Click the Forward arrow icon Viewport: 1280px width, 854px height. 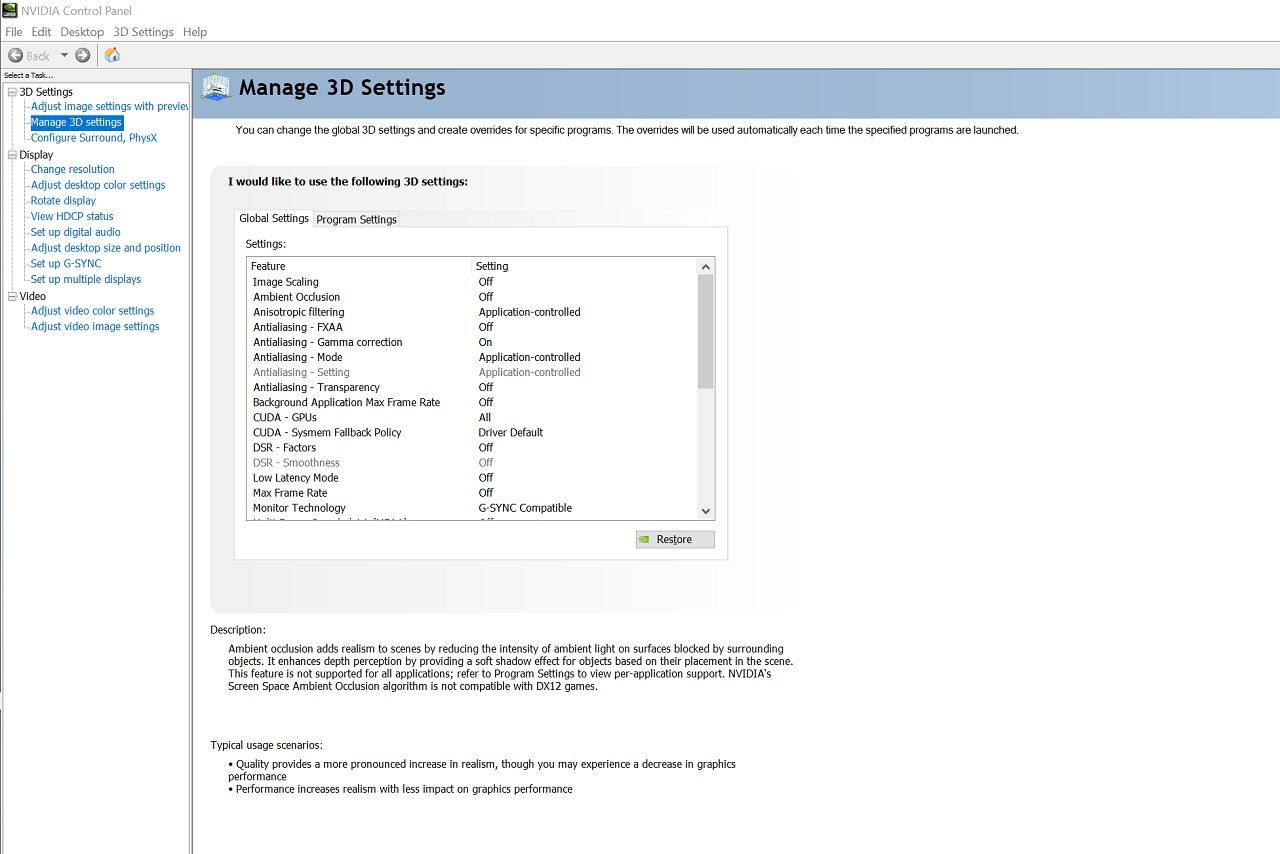[83, 55]
